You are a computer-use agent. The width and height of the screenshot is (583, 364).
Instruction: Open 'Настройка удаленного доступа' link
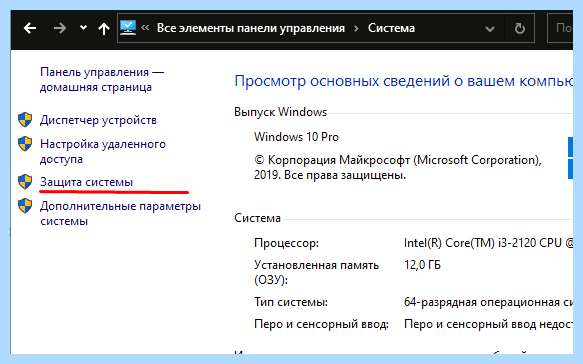point(103,151)
